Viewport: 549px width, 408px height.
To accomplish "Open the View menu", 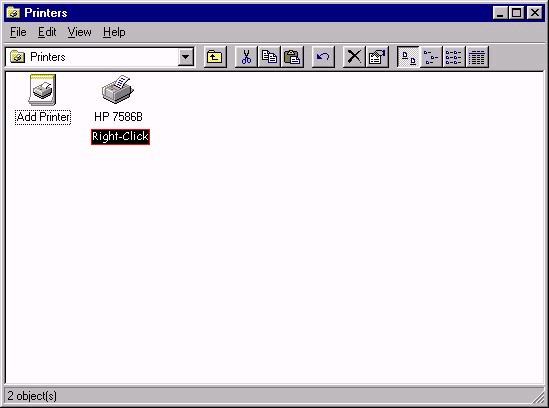I will (79, 32).
